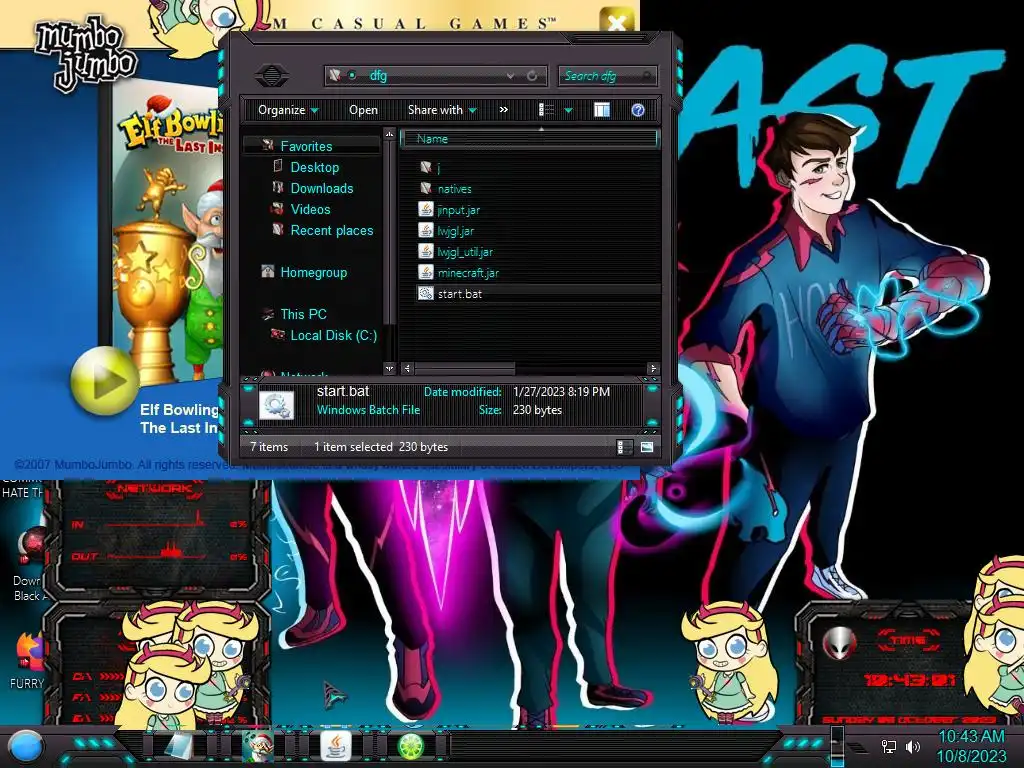
Task: Refresh the dfg folder view
Action: pos(532,76)
